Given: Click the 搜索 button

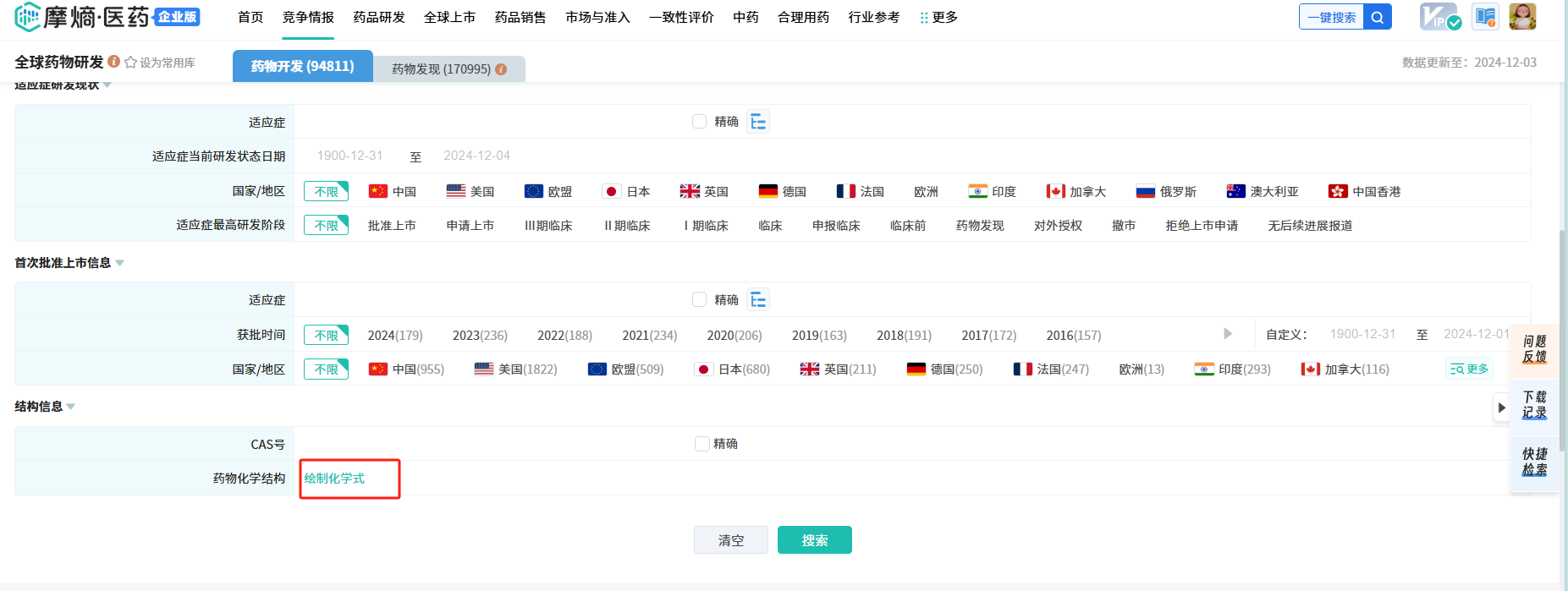Looking at the screenshot, I should tap(815, 540).
